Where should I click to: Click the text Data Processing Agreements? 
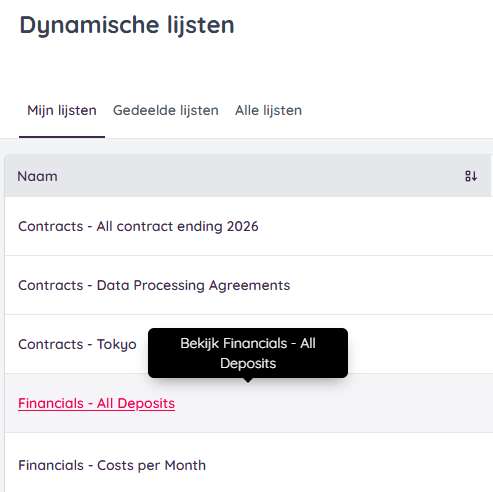[x=193, y=286]
